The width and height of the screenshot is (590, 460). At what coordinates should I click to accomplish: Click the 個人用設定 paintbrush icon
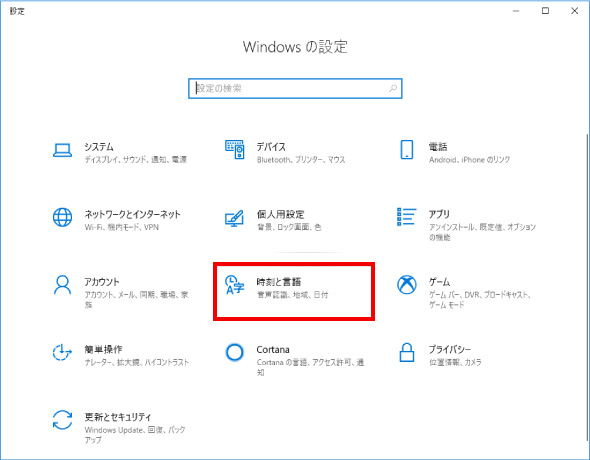tap(234, 218)
